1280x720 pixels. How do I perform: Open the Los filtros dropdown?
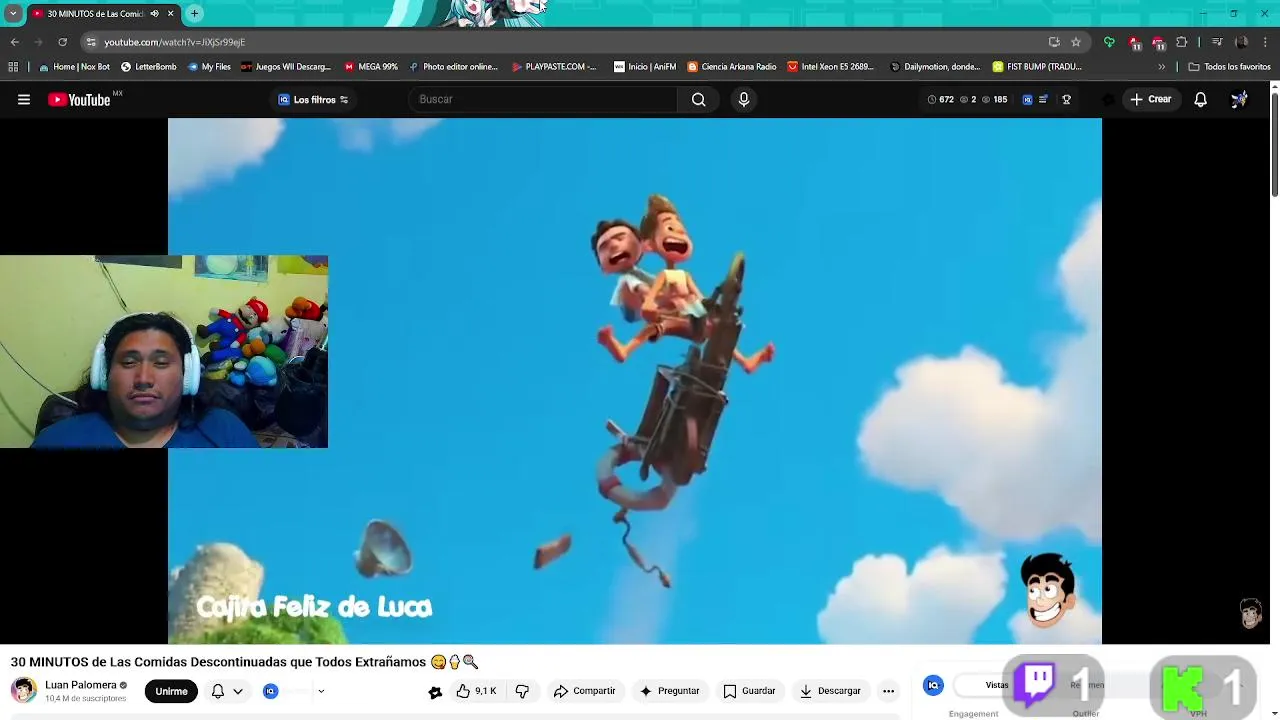313,99
